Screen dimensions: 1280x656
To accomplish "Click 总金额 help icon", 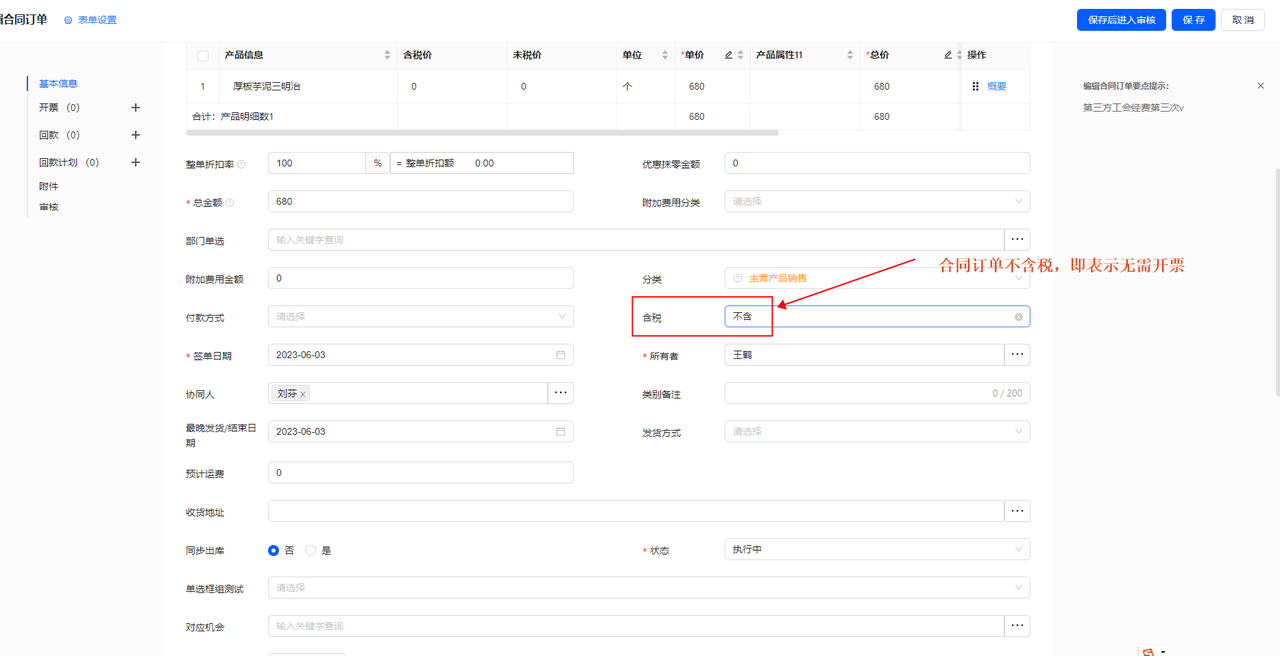I will pos(230,202).
